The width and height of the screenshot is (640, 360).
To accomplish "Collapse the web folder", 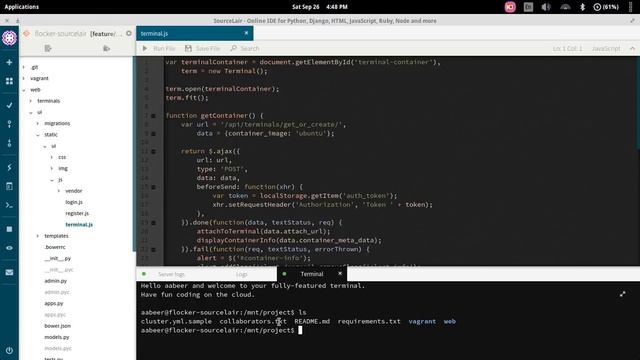I will pyautogui.click(x=24, y=90).
